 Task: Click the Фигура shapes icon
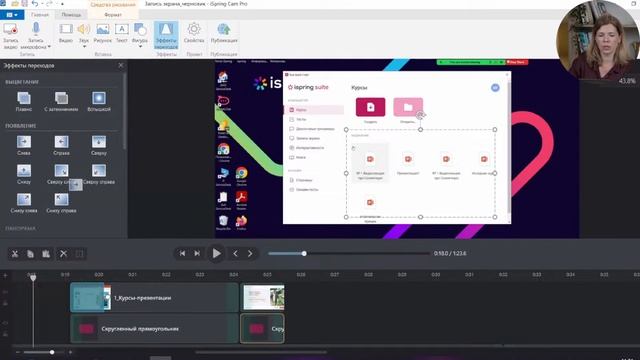[140, 29]
